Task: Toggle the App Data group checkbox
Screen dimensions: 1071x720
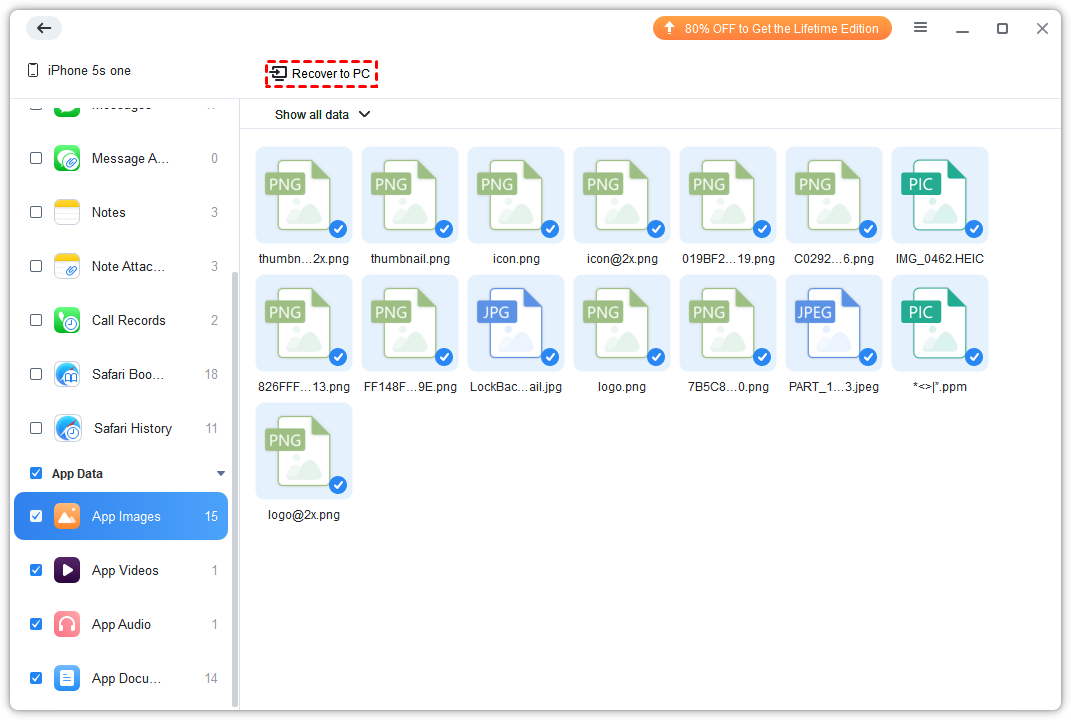Action: point(36,473)
